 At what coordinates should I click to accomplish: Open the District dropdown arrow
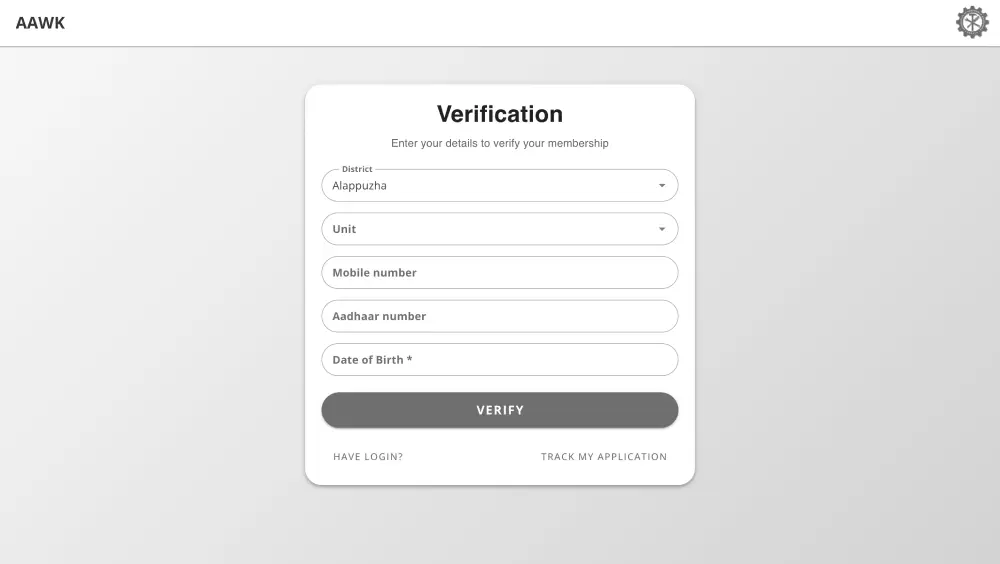[x=662, y=186]
